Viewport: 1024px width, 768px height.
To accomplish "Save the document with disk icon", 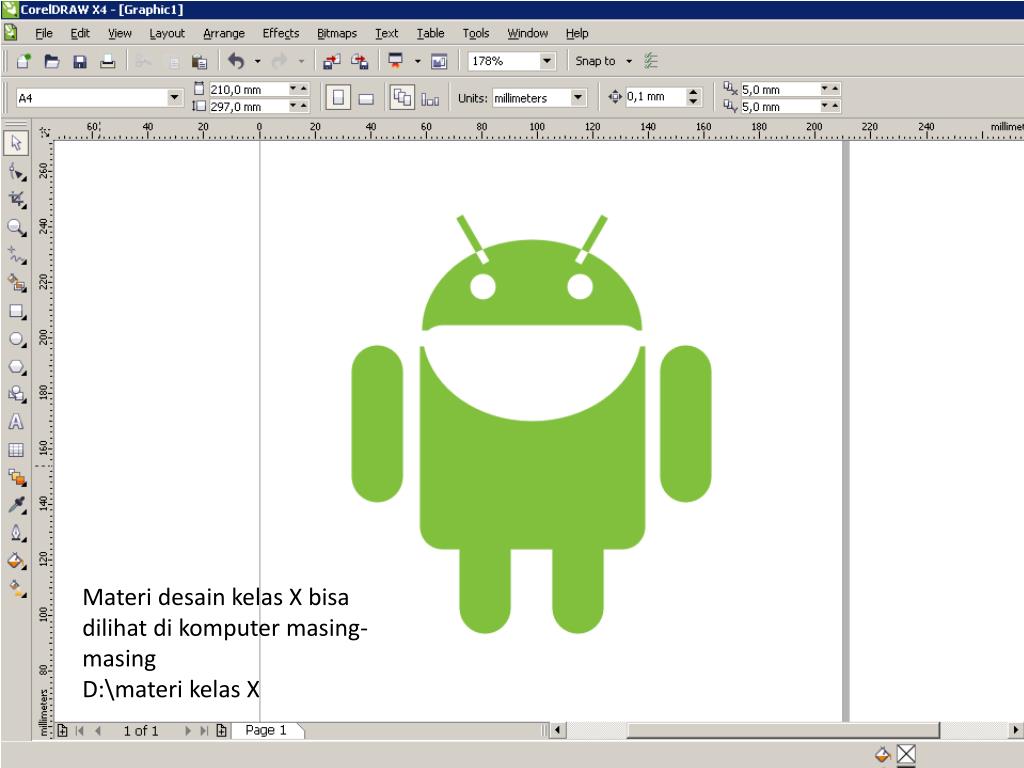I will pos(80,61).
